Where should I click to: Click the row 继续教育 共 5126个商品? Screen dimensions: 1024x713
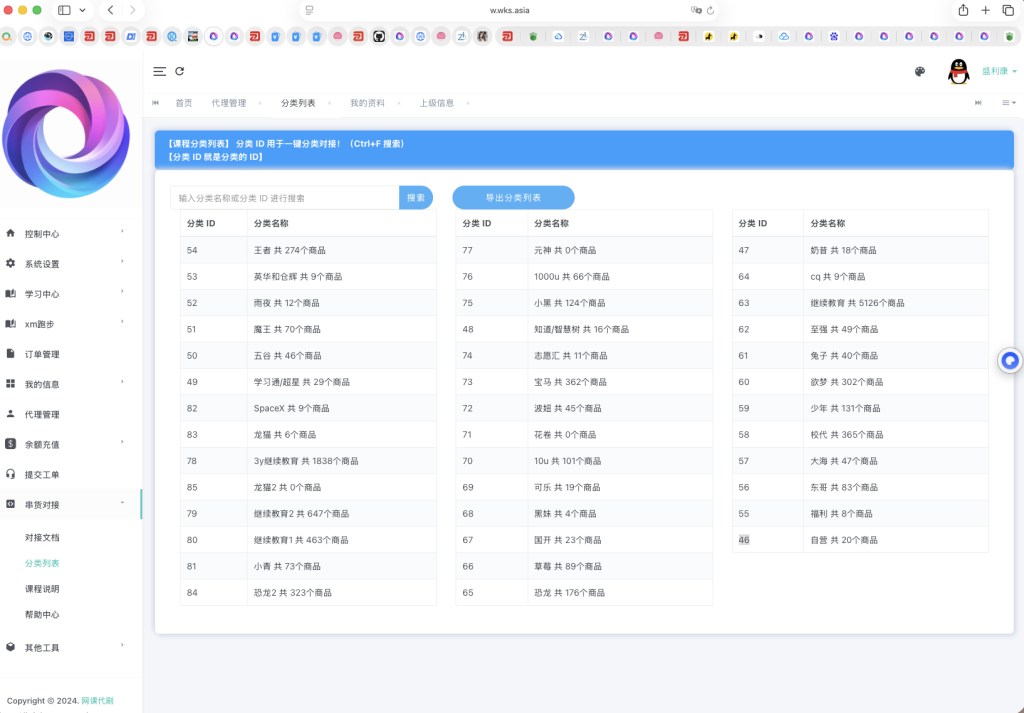(x=860, y=303)
